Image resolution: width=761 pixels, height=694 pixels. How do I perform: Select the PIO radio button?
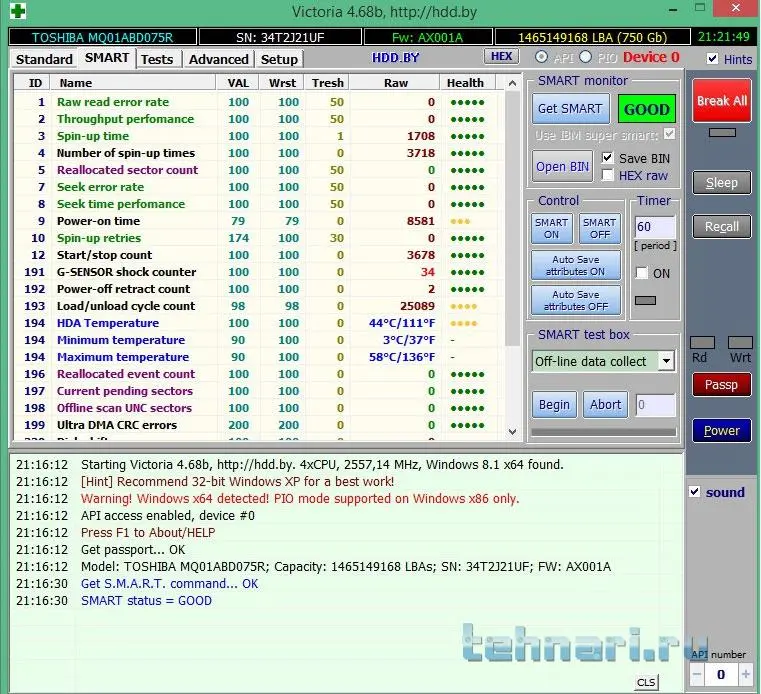pos(585,57)
